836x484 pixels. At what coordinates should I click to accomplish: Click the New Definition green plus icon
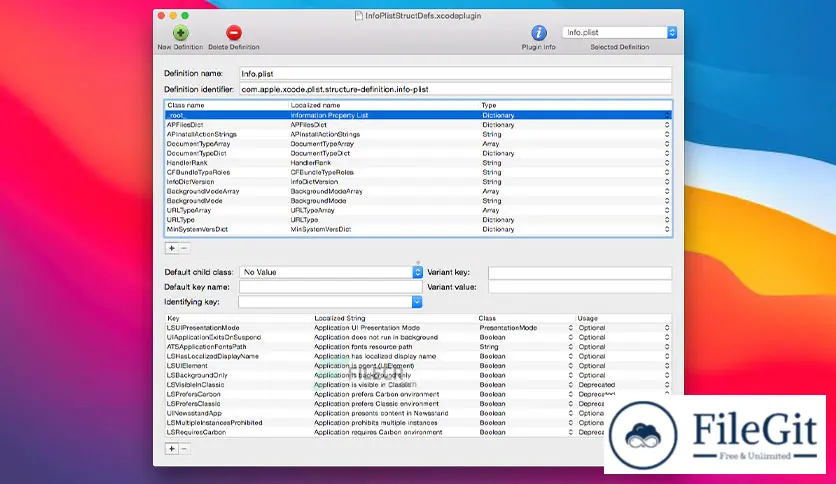pyautogui.click(x=180, y=33)
